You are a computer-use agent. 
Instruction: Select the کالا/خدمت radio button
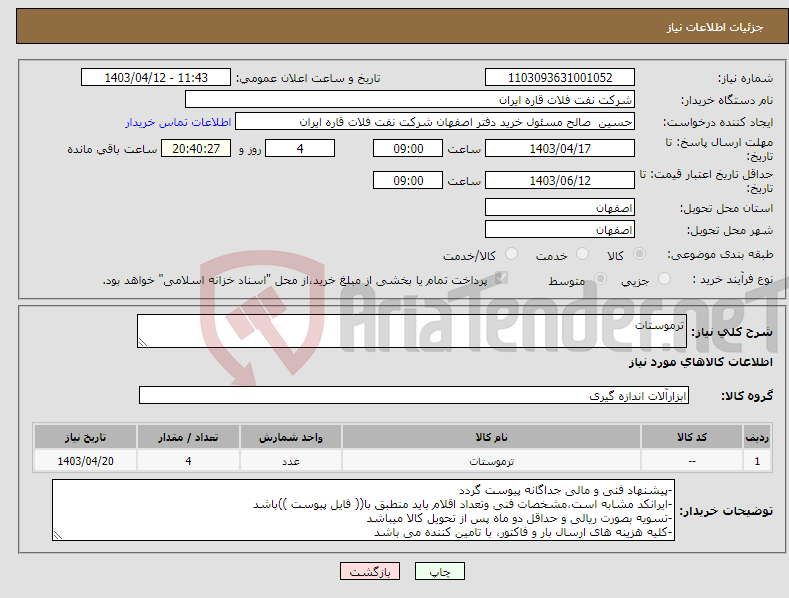coord(511,254)
